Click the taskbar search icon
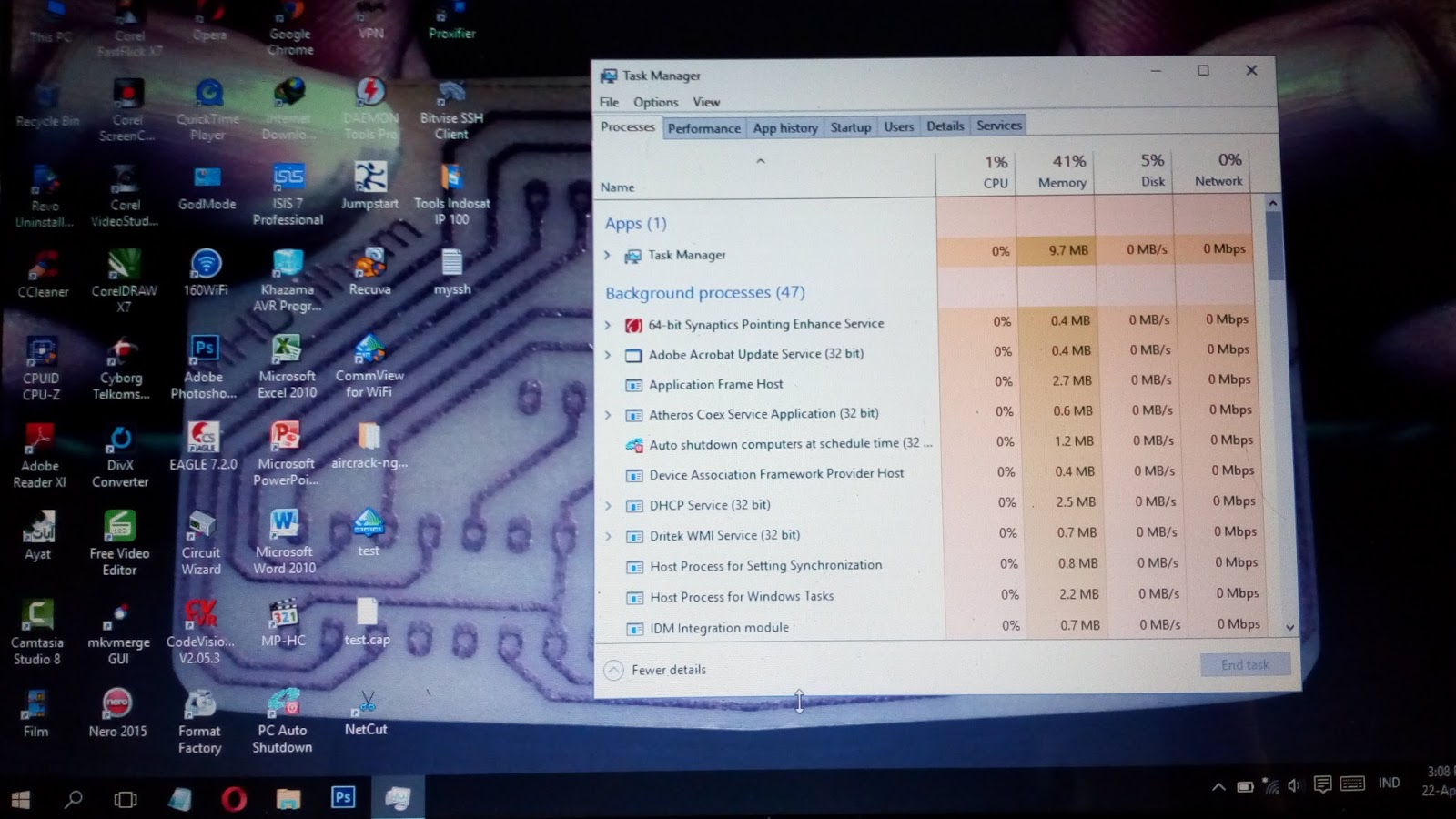 [73, 800]
